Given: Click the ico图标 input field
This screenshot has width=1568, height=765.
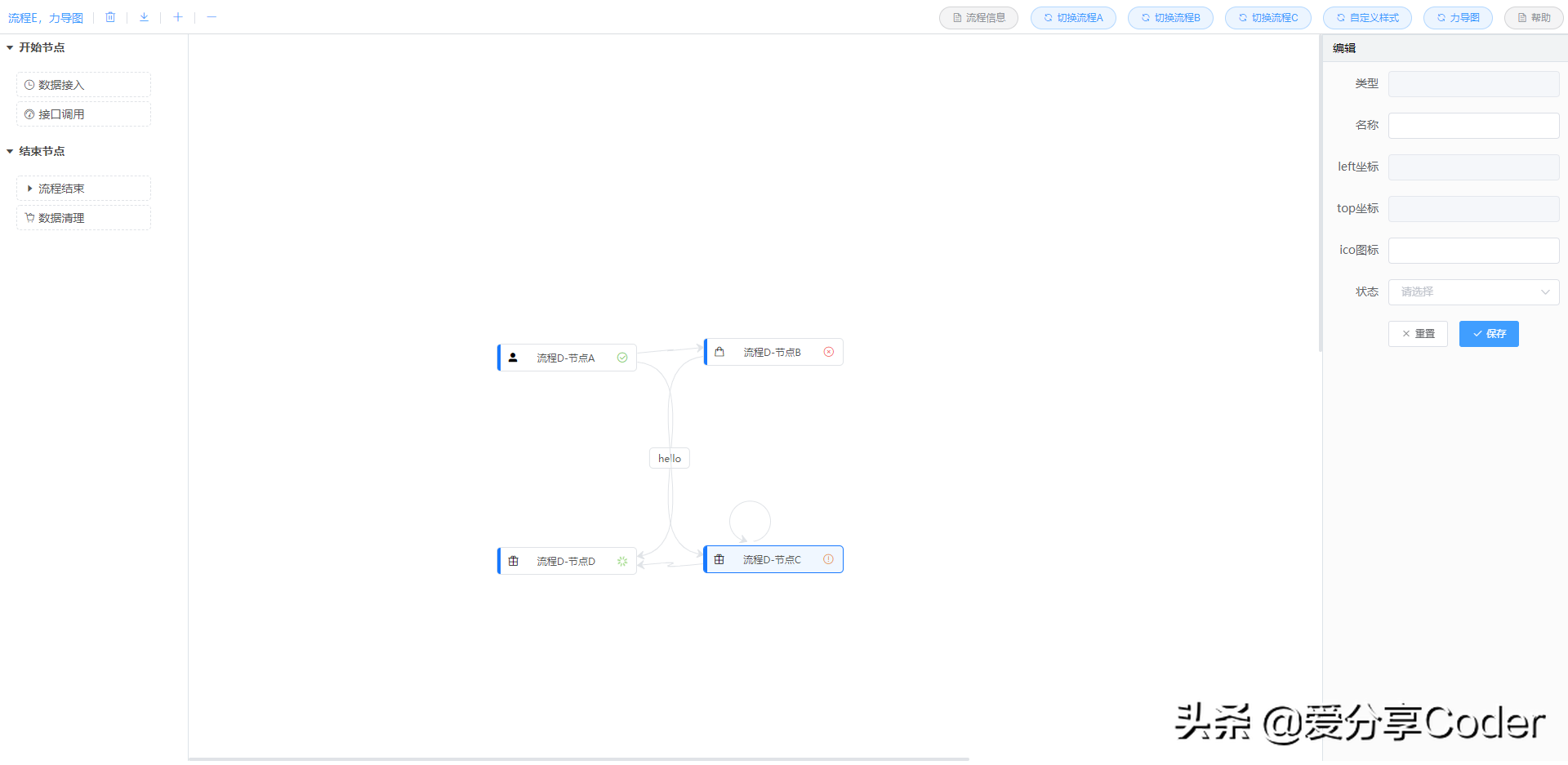Looking at the screenshot, I should pyautogui.click(x=1473, y=251).
